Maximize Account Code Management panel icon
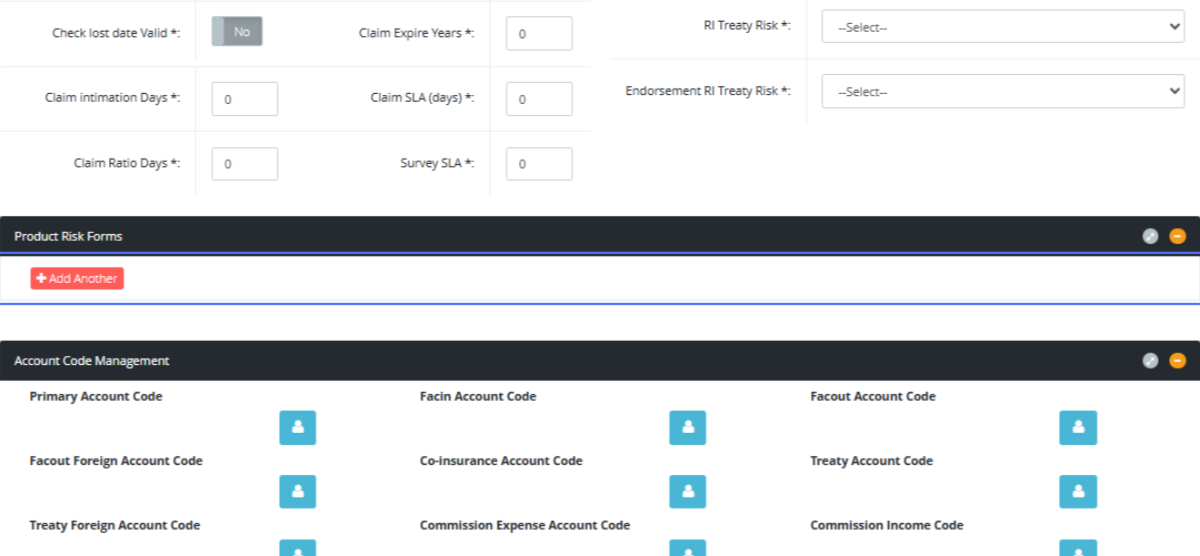The width and height of the screenshot is (1200, 556). point(1150,361)
